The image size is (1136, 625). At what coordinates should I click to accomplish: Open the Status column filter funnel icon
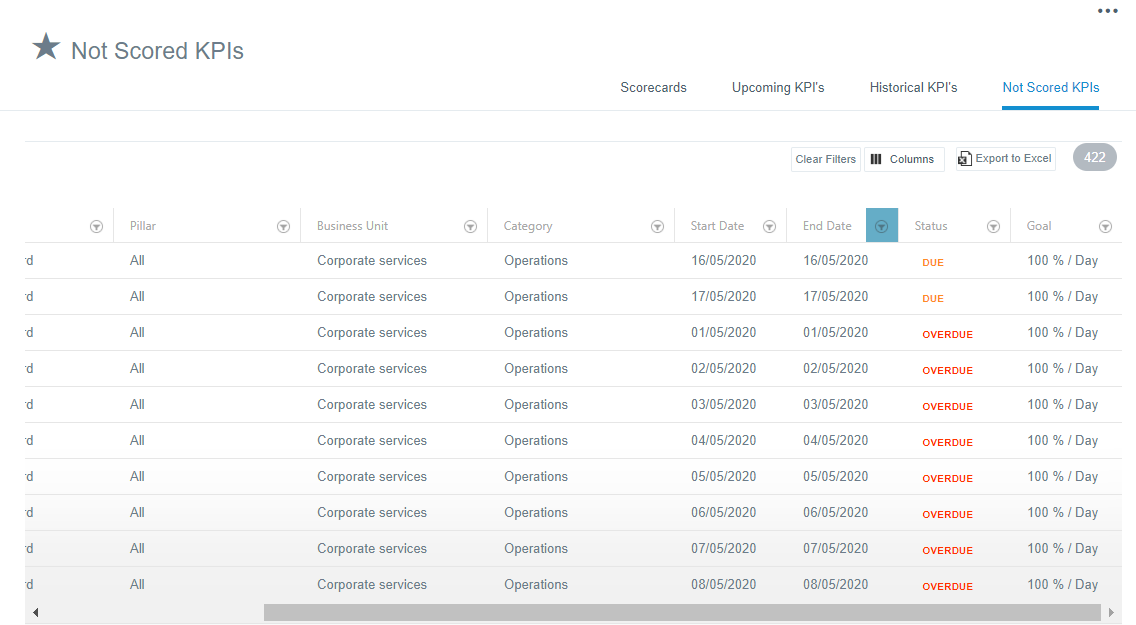tap(994, 226)
